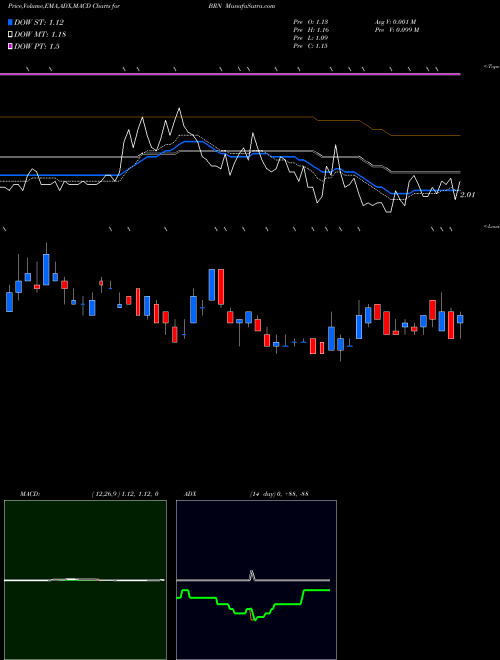
Task: Click the magenta DOW PT legend swatch
Action: click(x=11, y=46)
